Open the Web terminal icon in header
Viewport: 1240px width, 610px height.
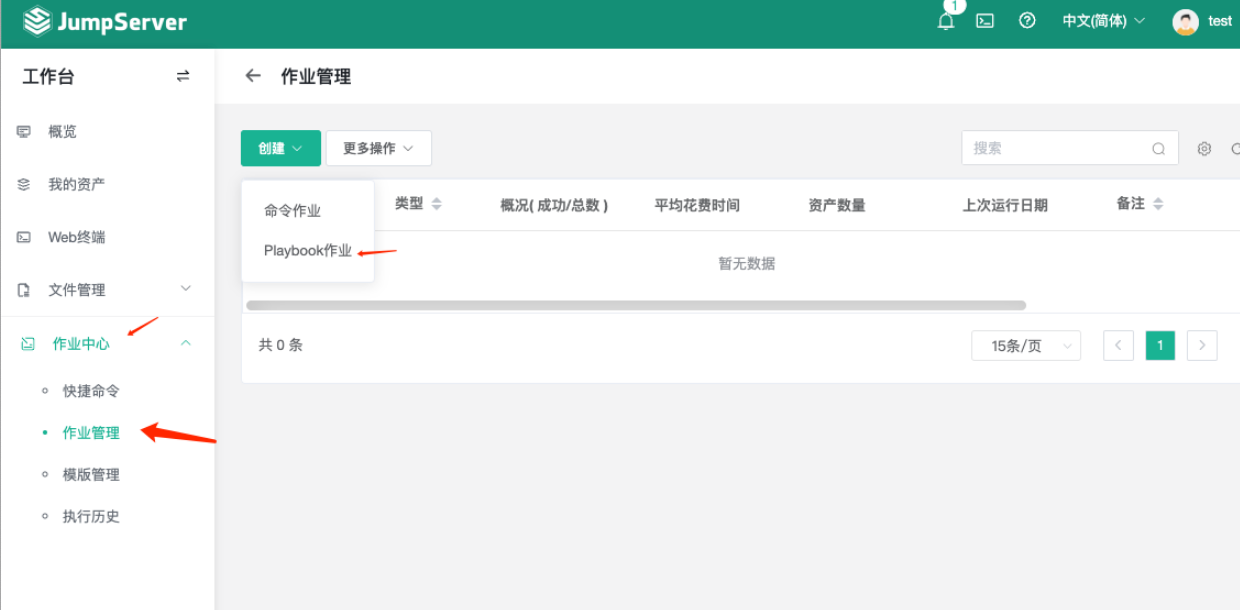(x=985, y=20)
